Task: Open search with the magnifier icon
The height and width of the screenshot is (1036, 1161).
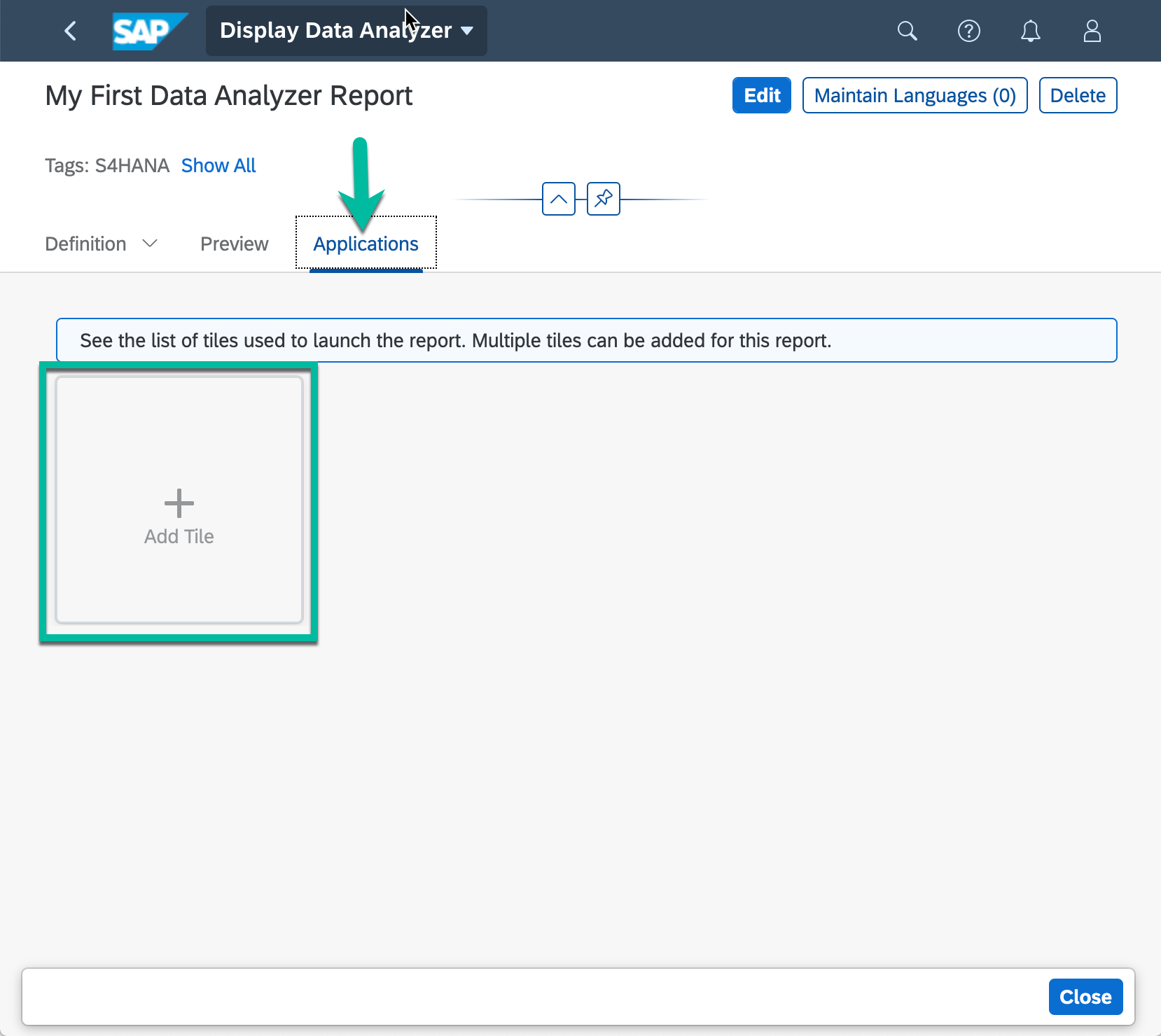Action: (907, 31)
